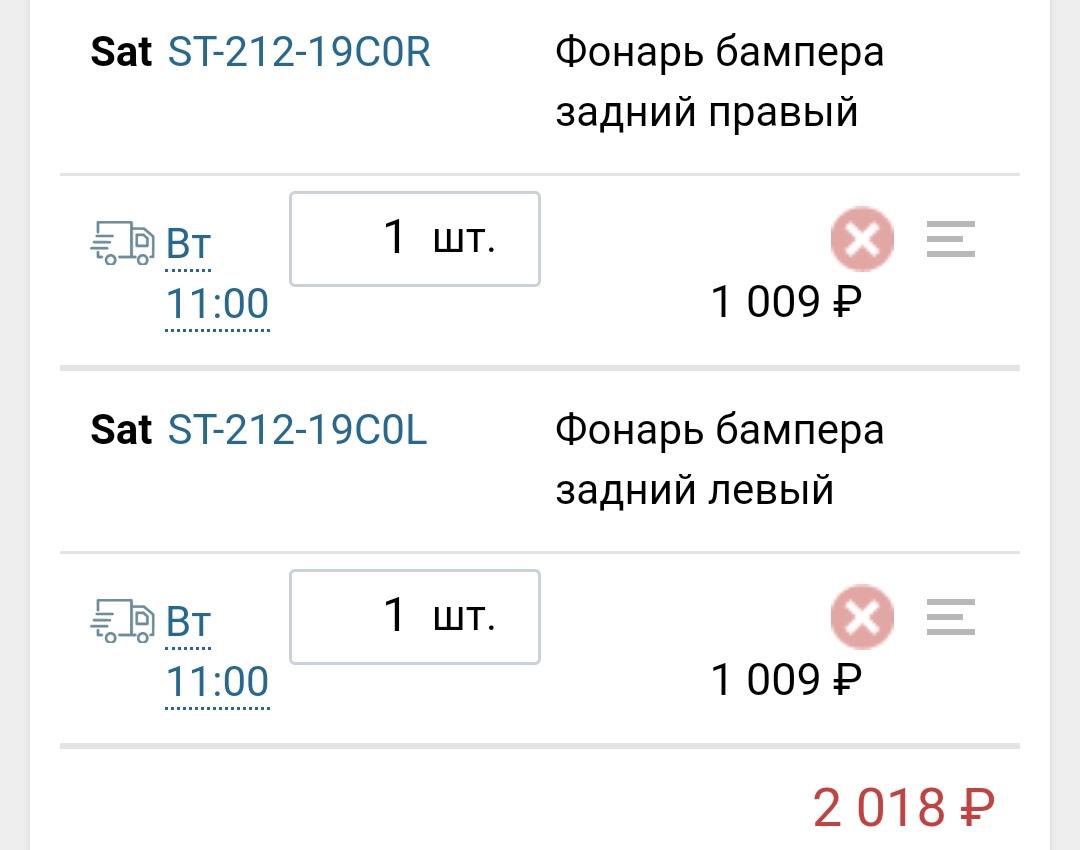Open Вт delivery day link in second item

(188, 621)
